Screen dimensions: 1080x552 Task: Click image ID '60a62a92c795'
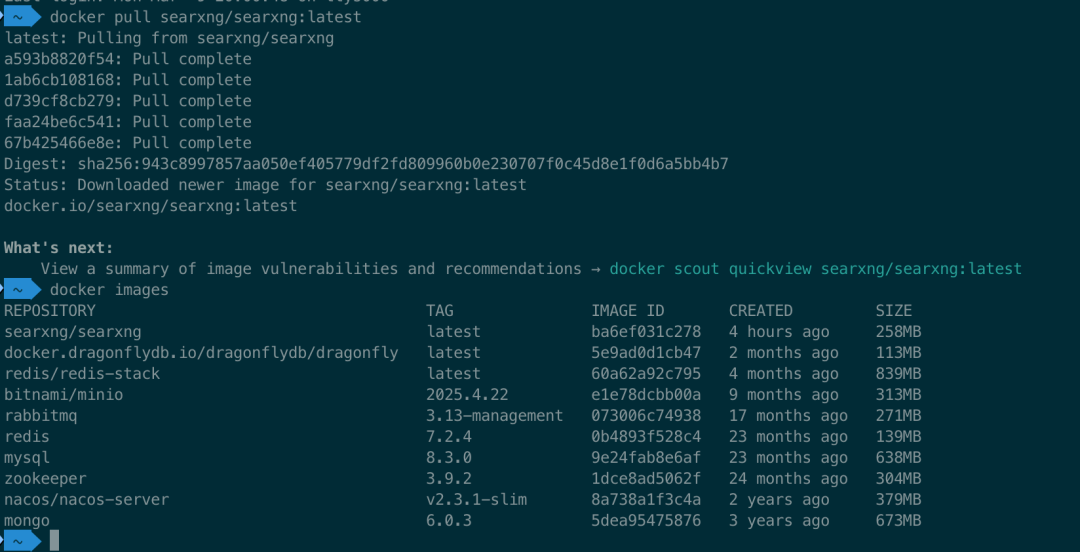tap(646, 374)
